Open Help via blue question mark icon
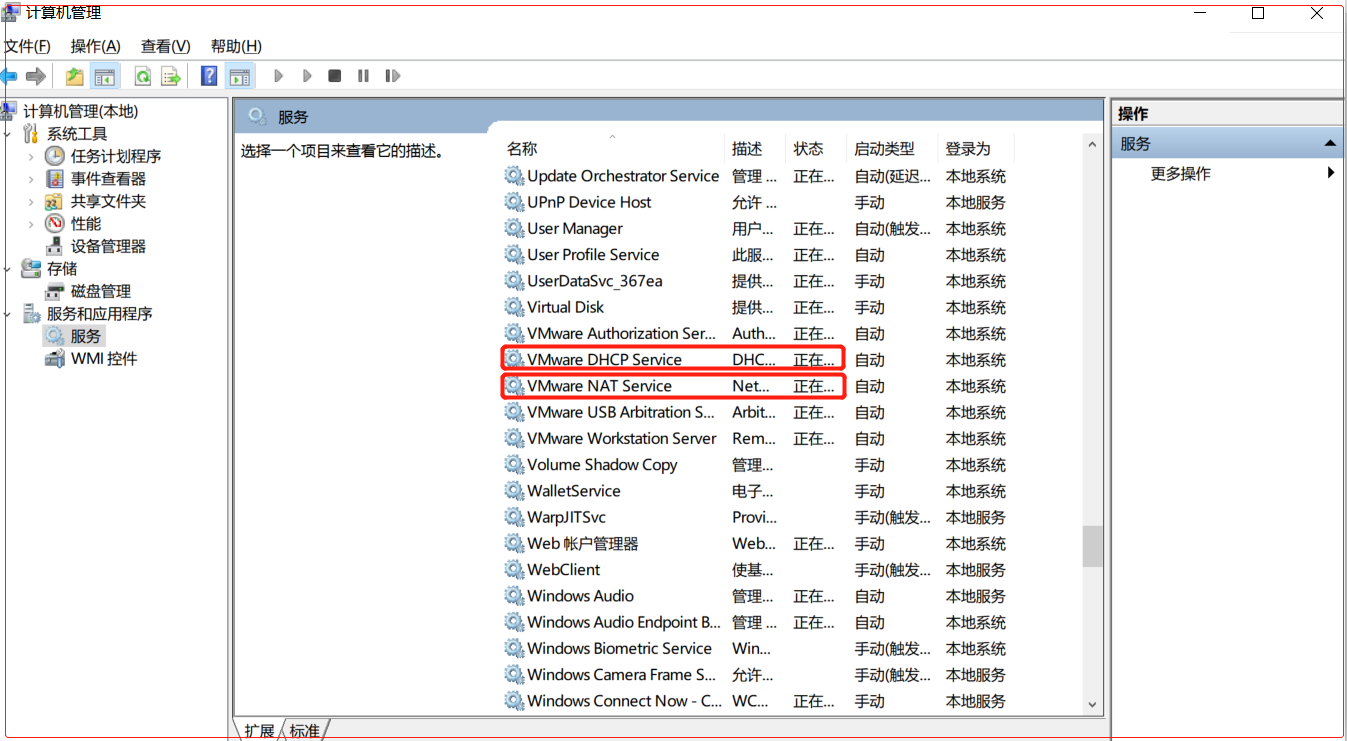 [x=209, y=76]
